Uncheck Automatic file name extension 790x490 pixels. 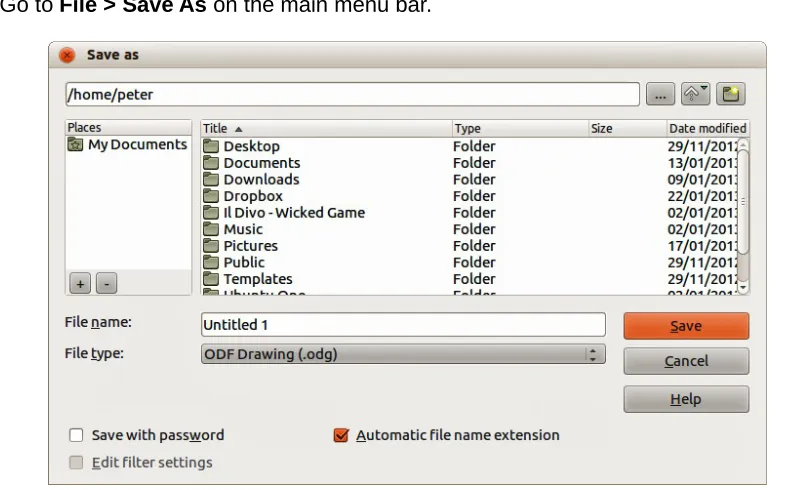click(341, 435)
